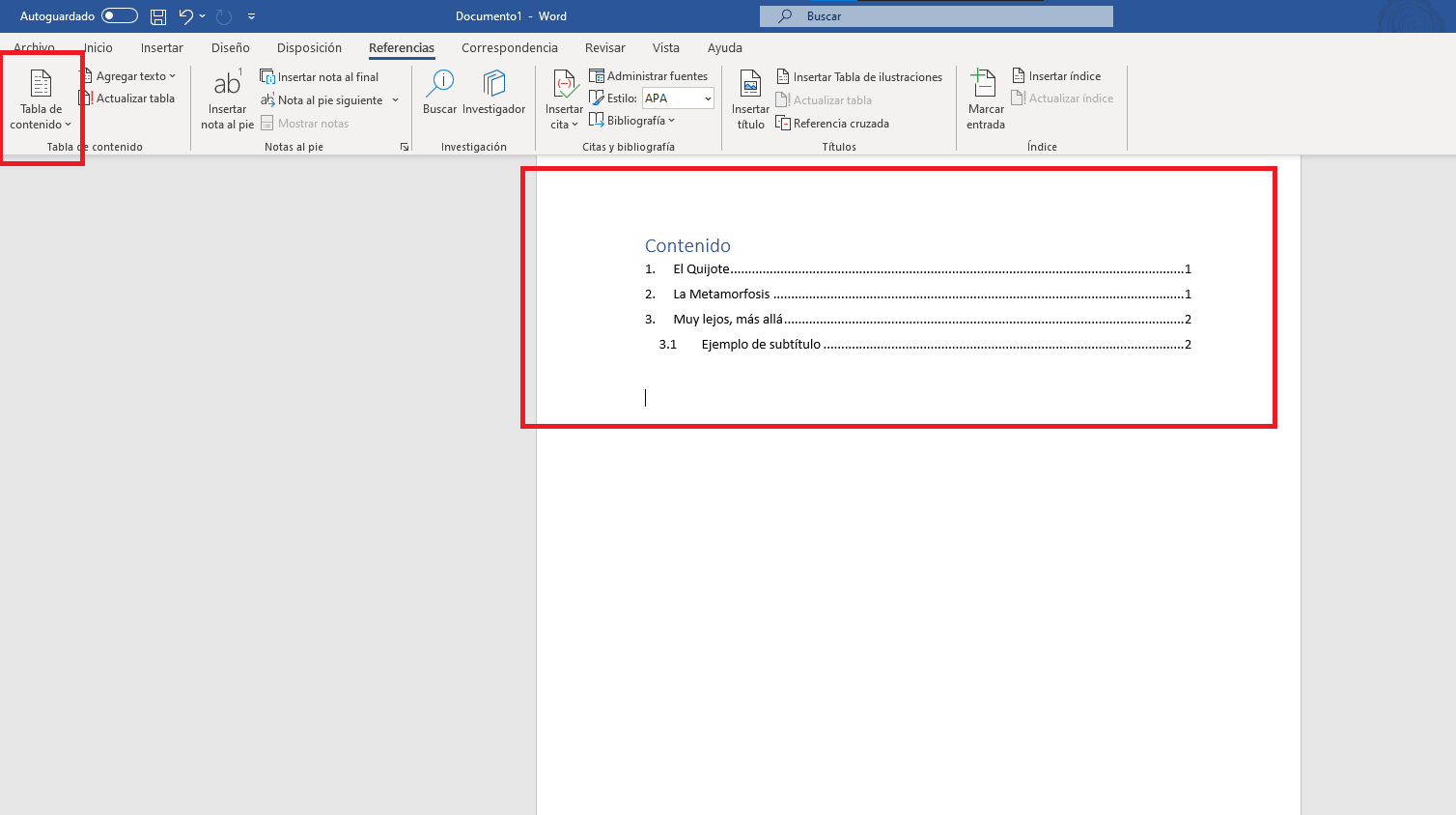1456x815 pixels.
Task: Open the Tabla de contenido button
Action: tap(41, 99)
